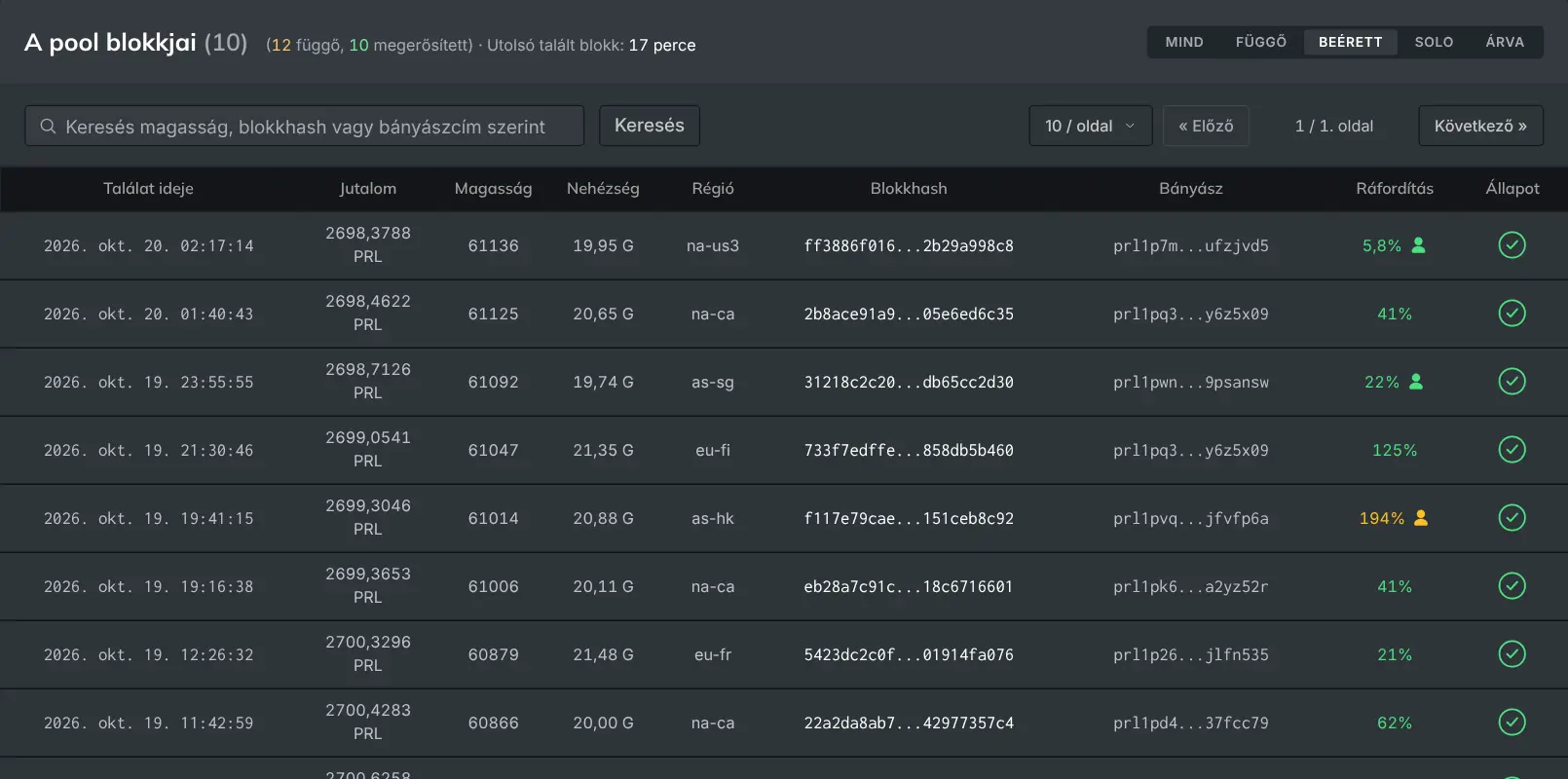Image resolution: width=1568 pixels, height=779 pixels.
Task: Click the confirmed status icon for block 61047
Action: 1512,450
